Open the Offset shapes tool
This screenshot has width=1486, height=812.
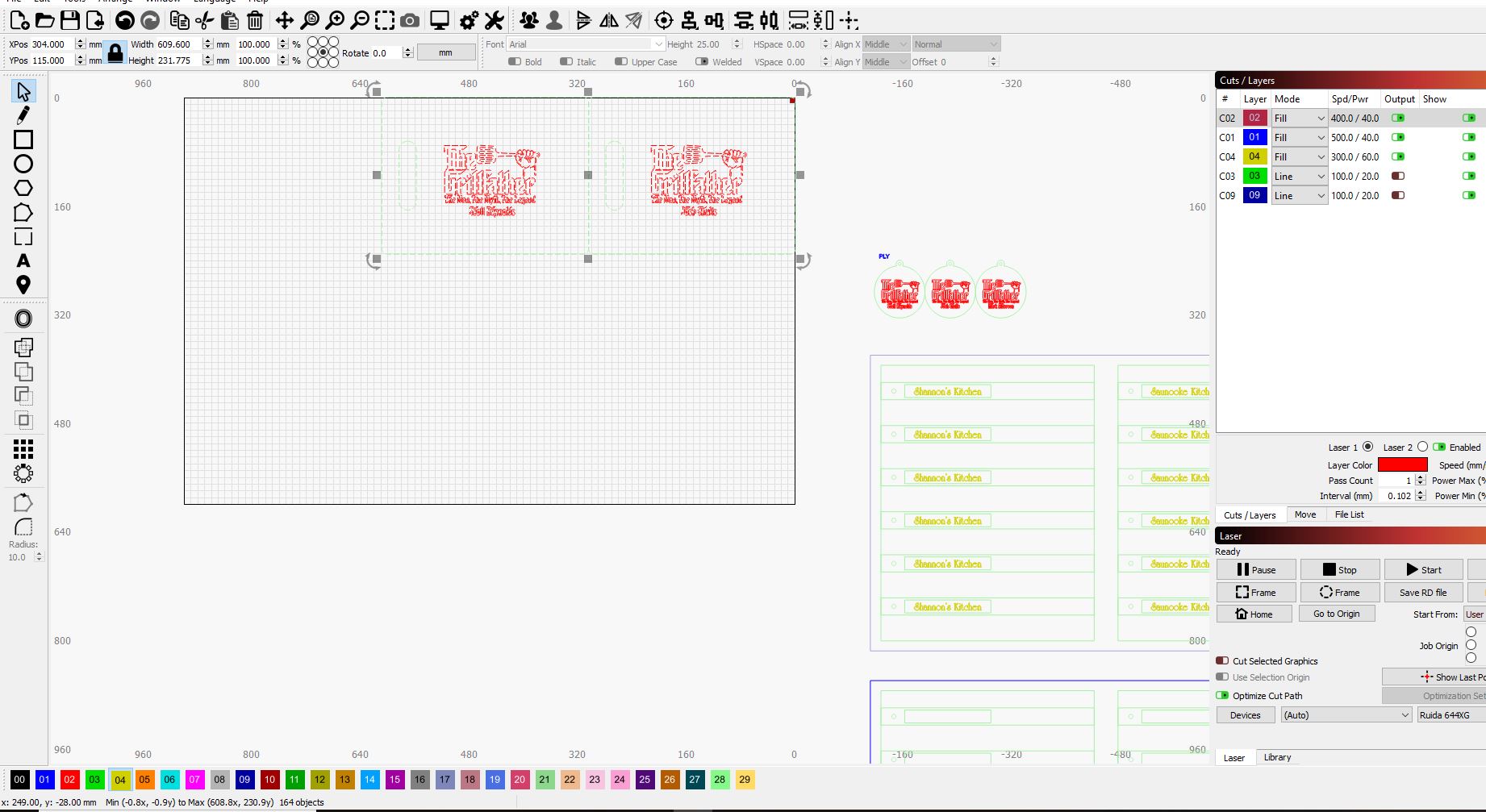[23, 319]
